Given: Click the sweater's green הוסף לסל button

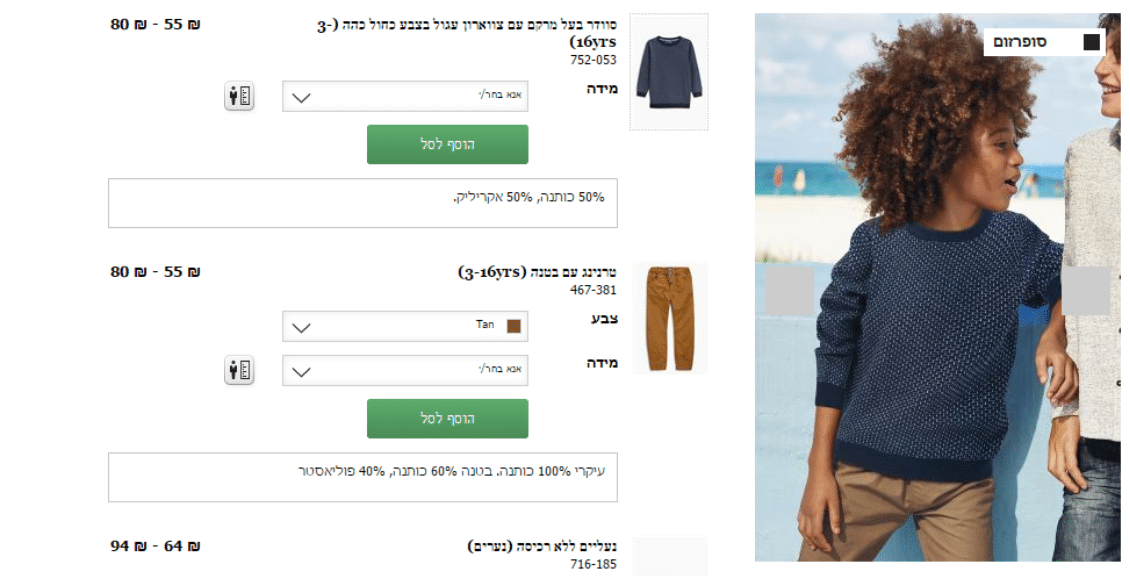Looking at the screenshot, I should (x=448, y=144).
